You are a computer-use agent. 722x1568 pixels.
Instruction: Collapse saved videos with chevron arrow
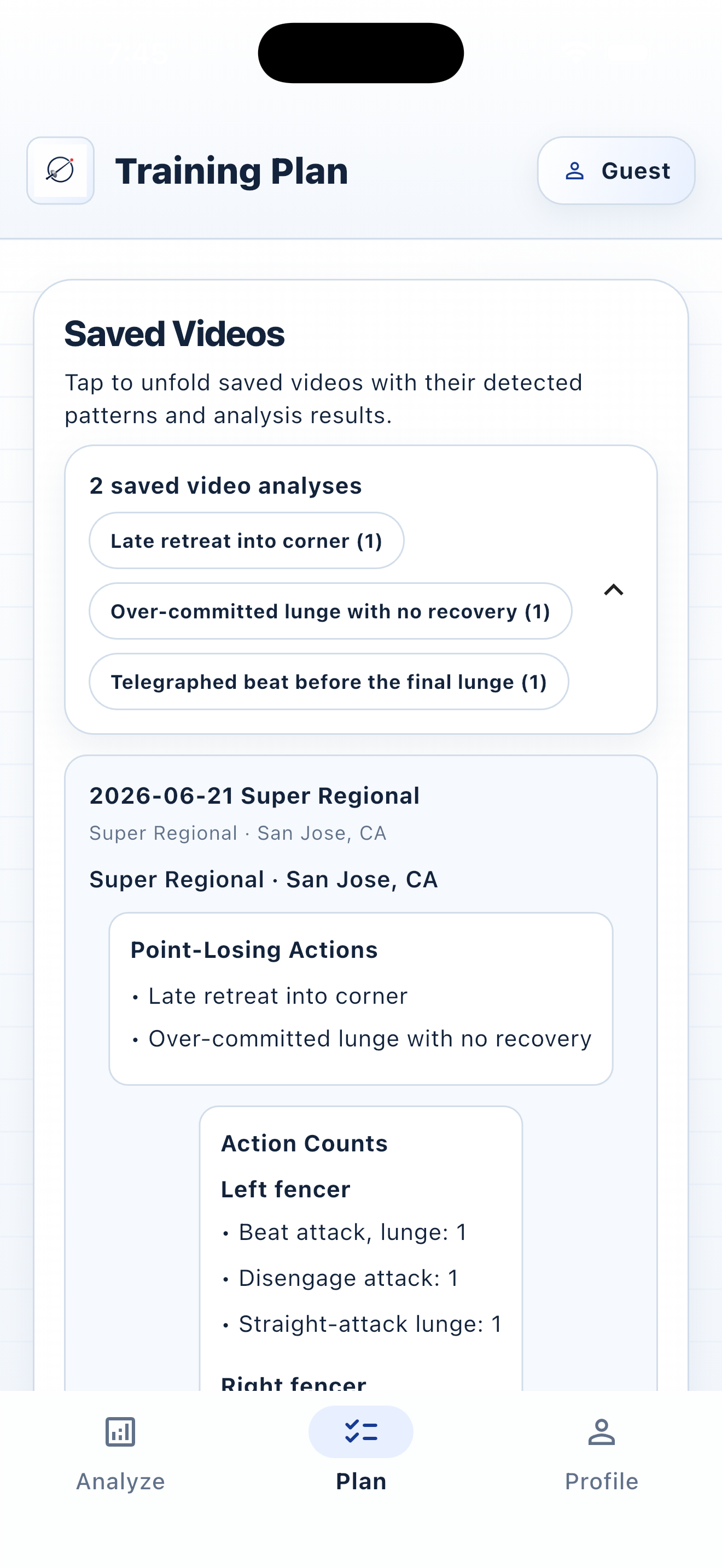click(x=614, y=589)
